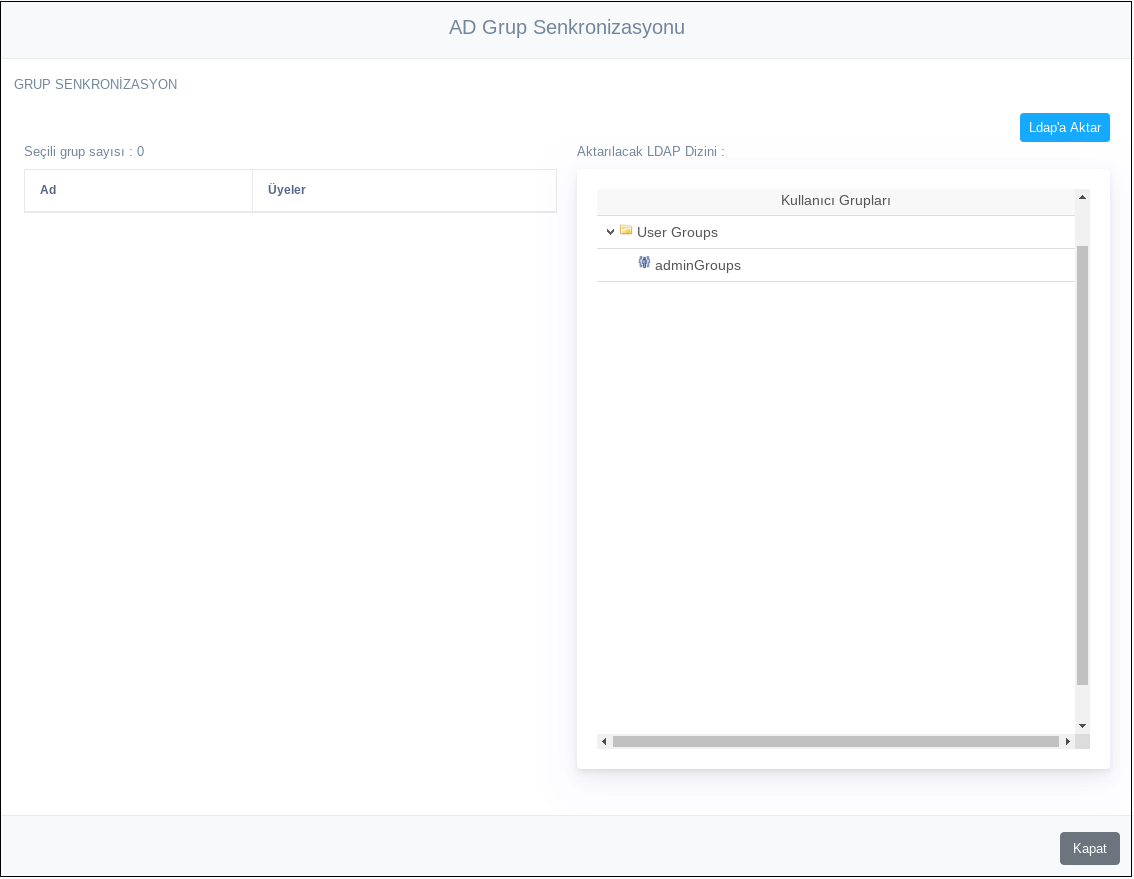The width and height of the screenshot is (1134, 879).
Task: Select the User Groups tree label
Action: (677, 232)
